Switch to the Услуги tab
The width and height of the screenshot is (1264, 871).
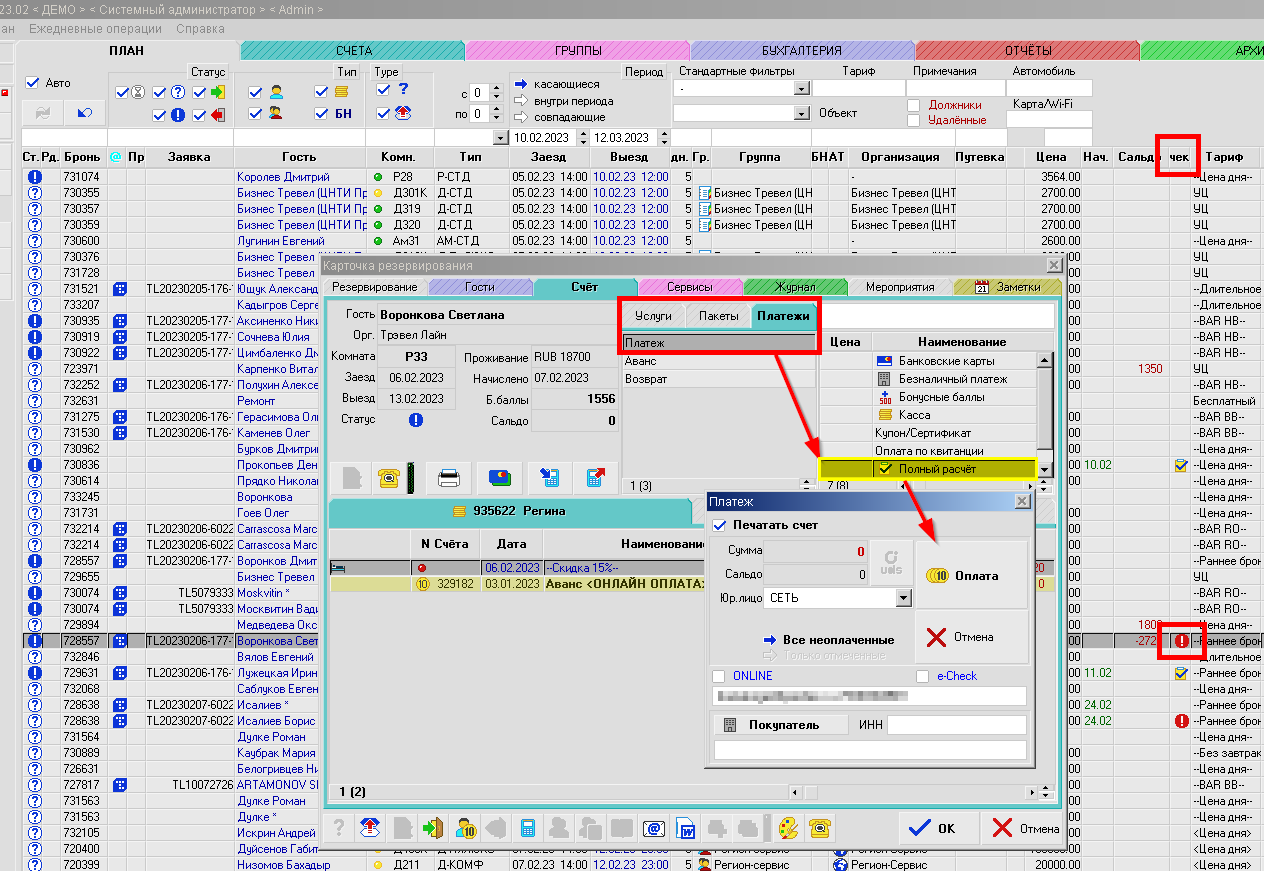654,316
